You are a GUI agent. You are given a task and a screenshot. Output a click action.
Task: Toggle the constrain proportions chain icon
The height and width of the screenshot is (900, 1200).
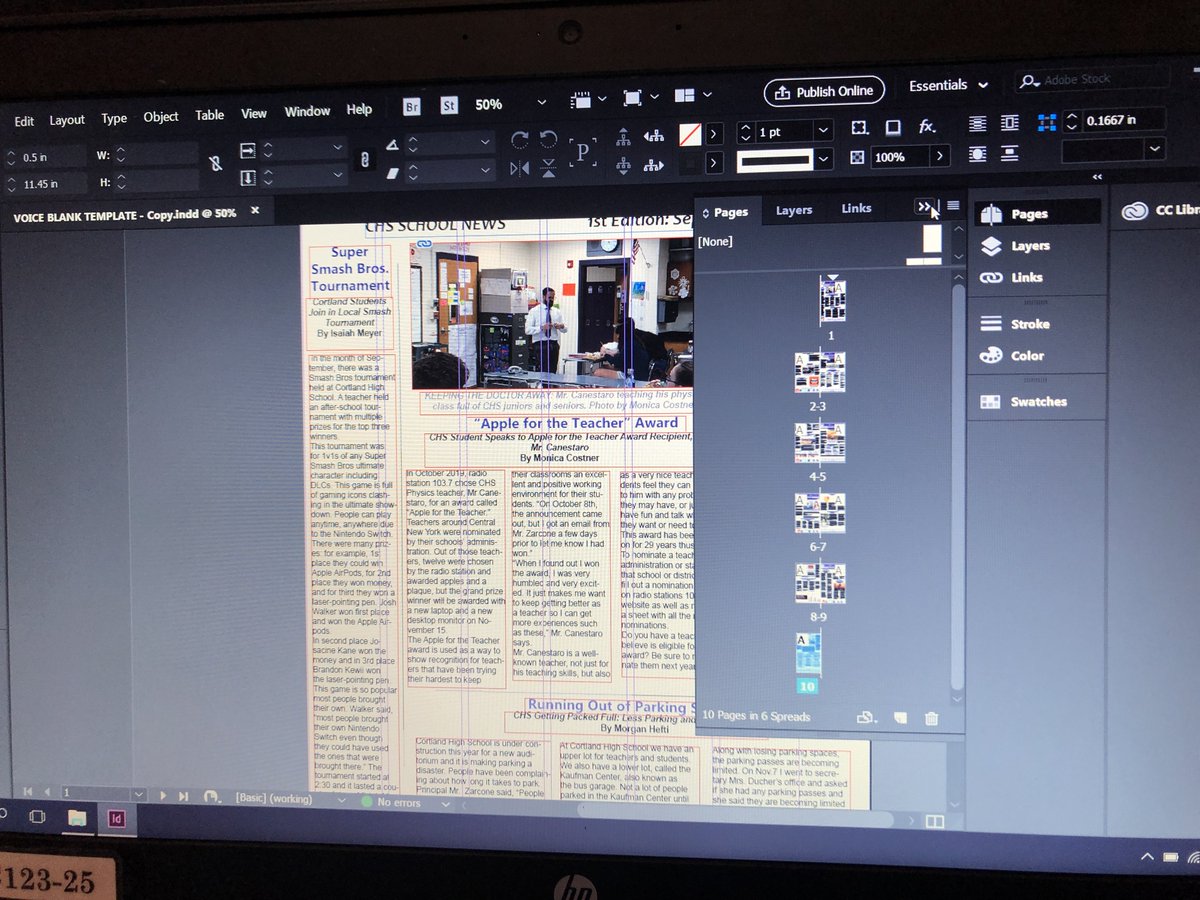[216, 165]
